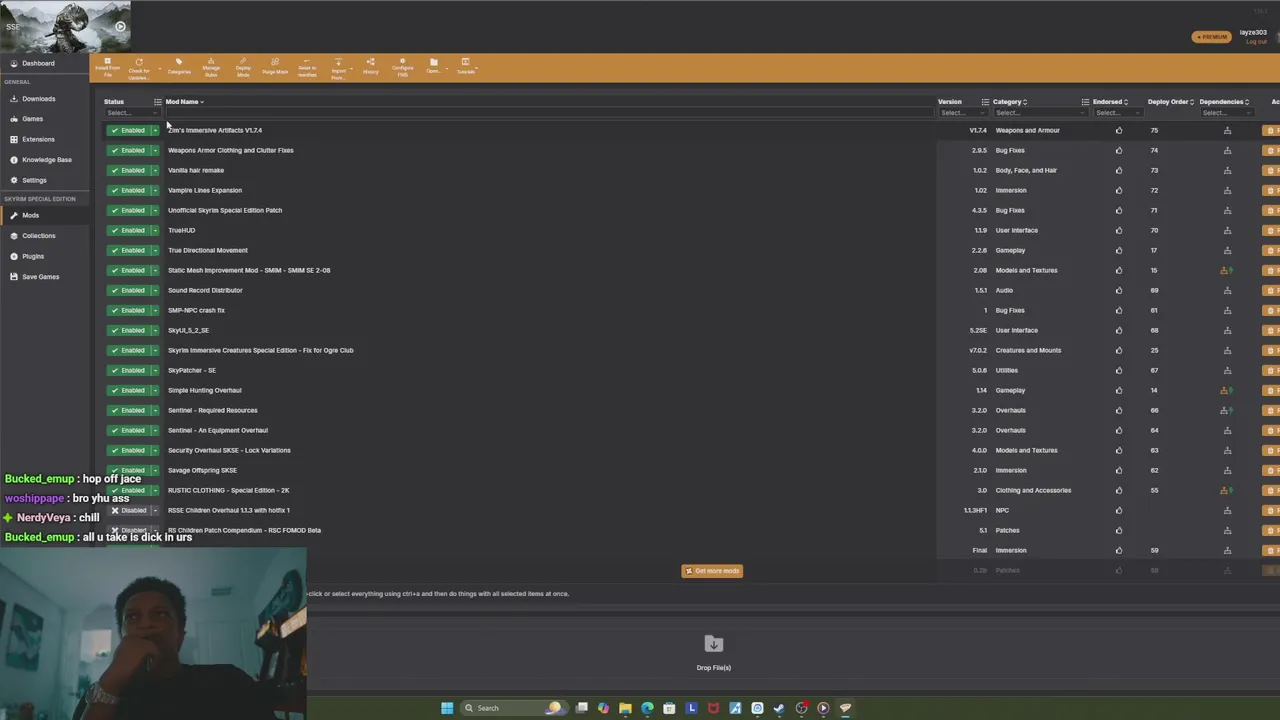Click the Windows Start button

pos(447,708)
